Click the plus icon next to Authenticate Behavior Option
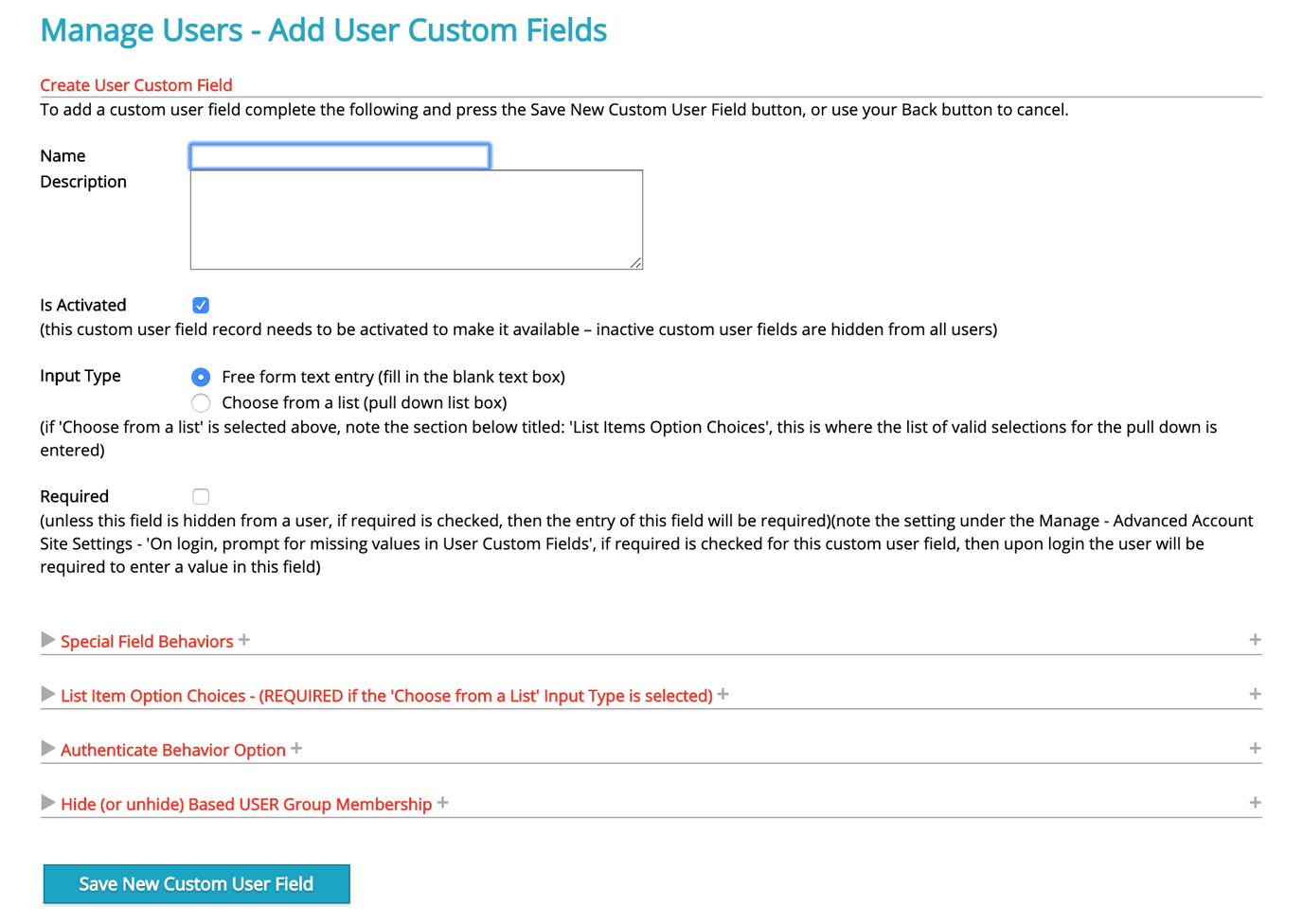Viewport: 1303px width, 924px height. [296, 748]
